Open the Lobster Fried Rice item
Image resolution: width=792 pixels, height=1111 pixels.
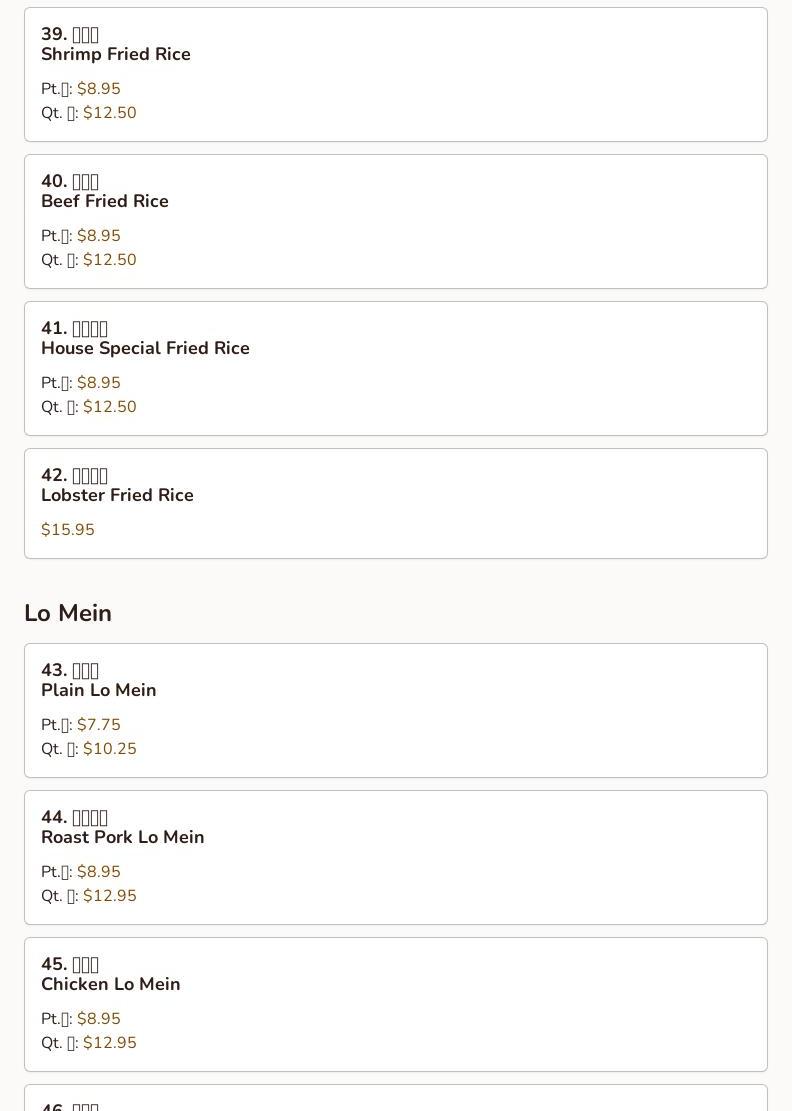point(117,495)
